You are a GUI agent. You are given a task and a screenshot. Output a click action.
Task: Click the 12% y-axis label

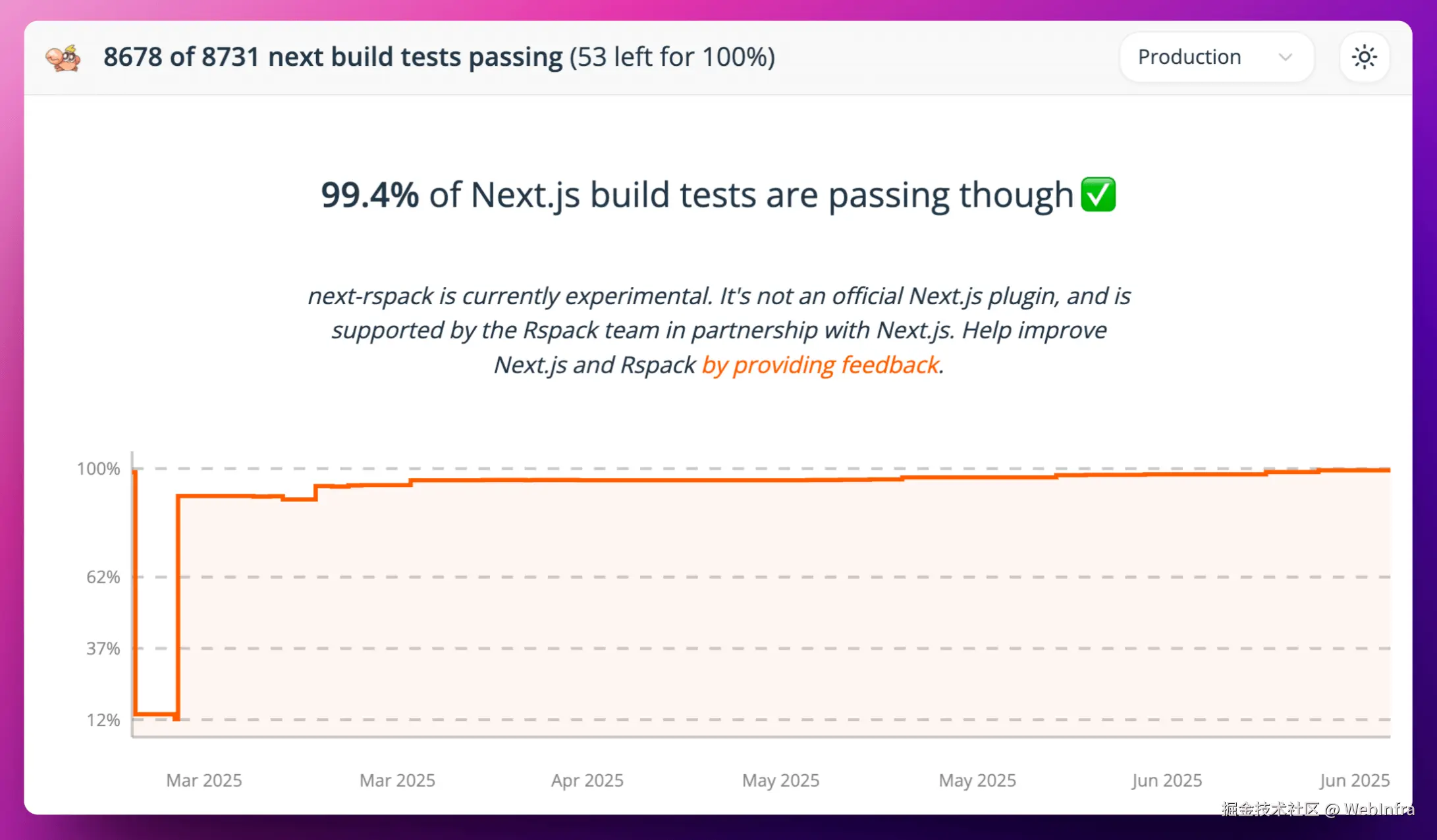103,720
